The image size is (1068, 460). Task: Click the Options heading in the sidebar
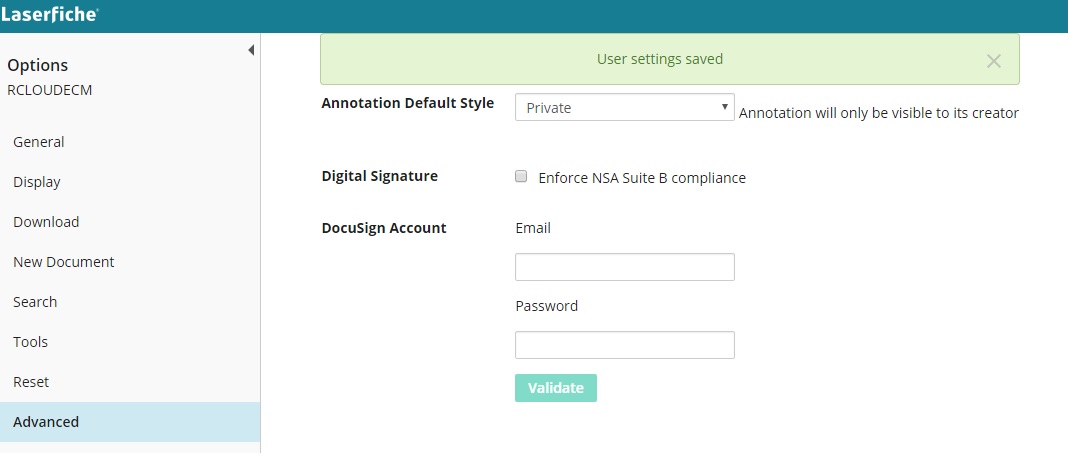(38, 65)
